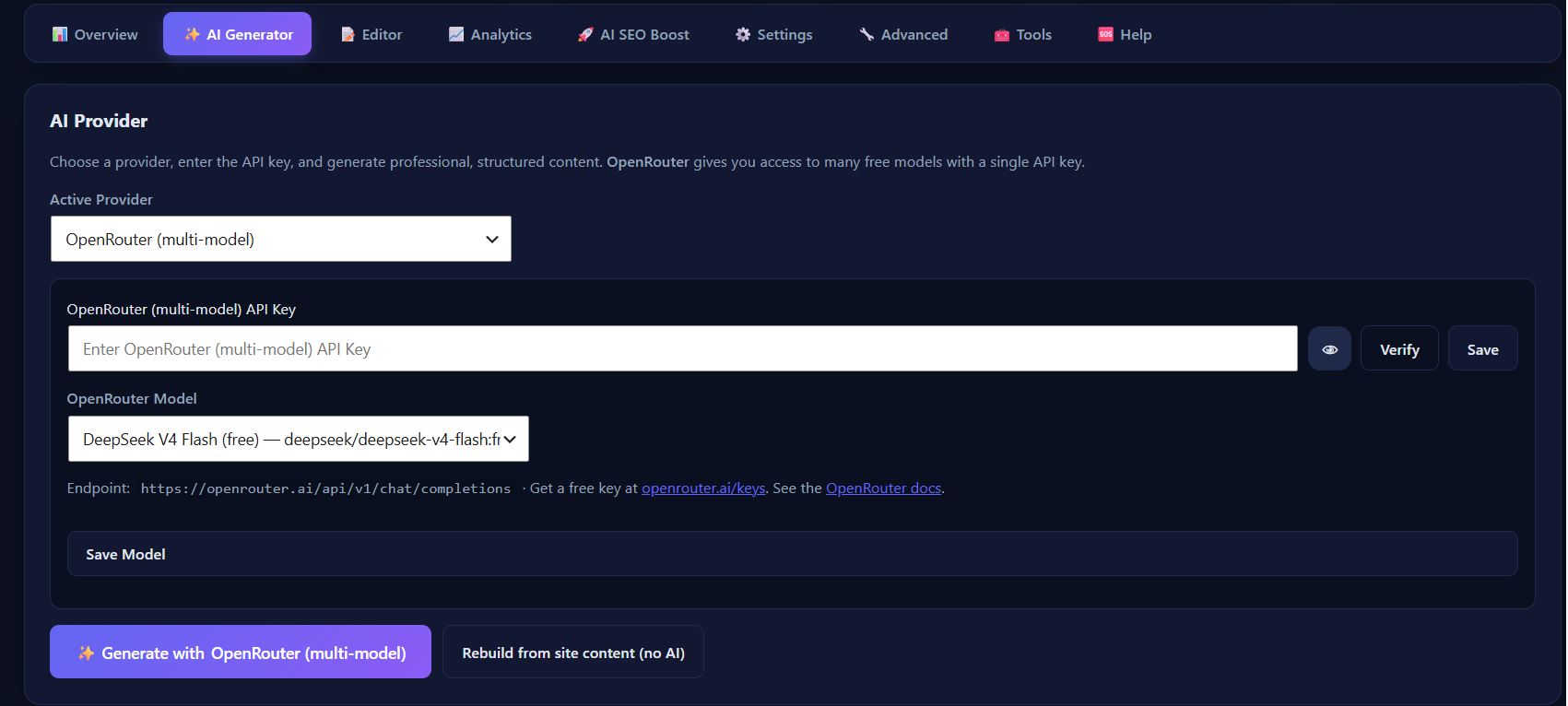Click the Tools toolbox icon
The width and height of the screenshot is (1568, 706).
(1002, 35)
